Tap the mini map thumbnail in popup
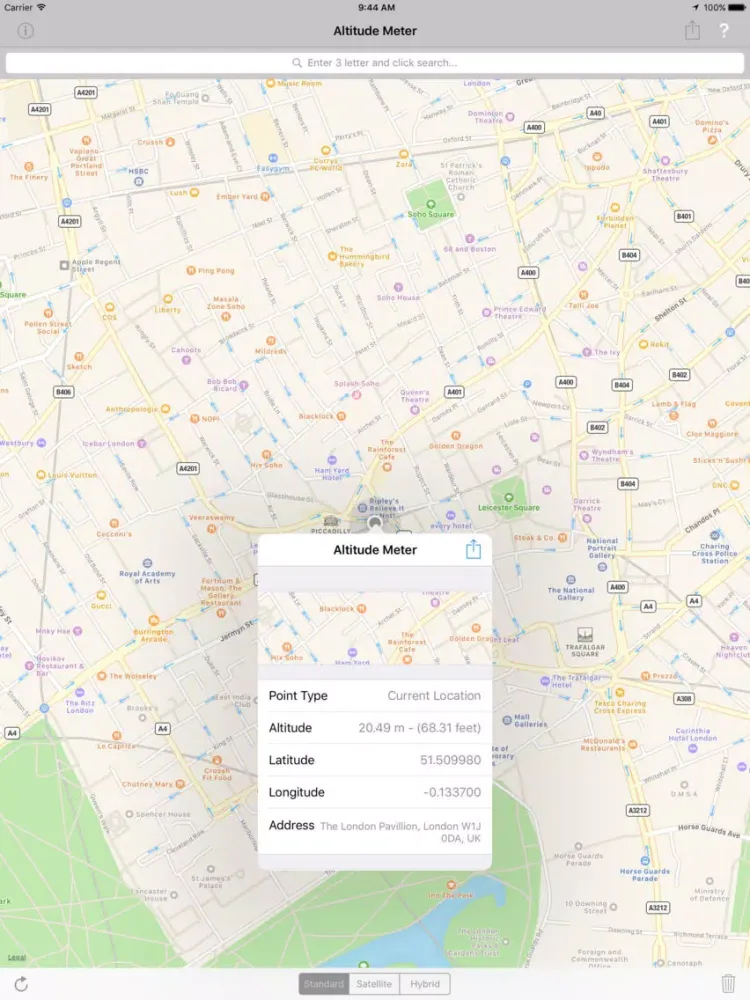The image size is (750, 1000). [x=375, y=628]
